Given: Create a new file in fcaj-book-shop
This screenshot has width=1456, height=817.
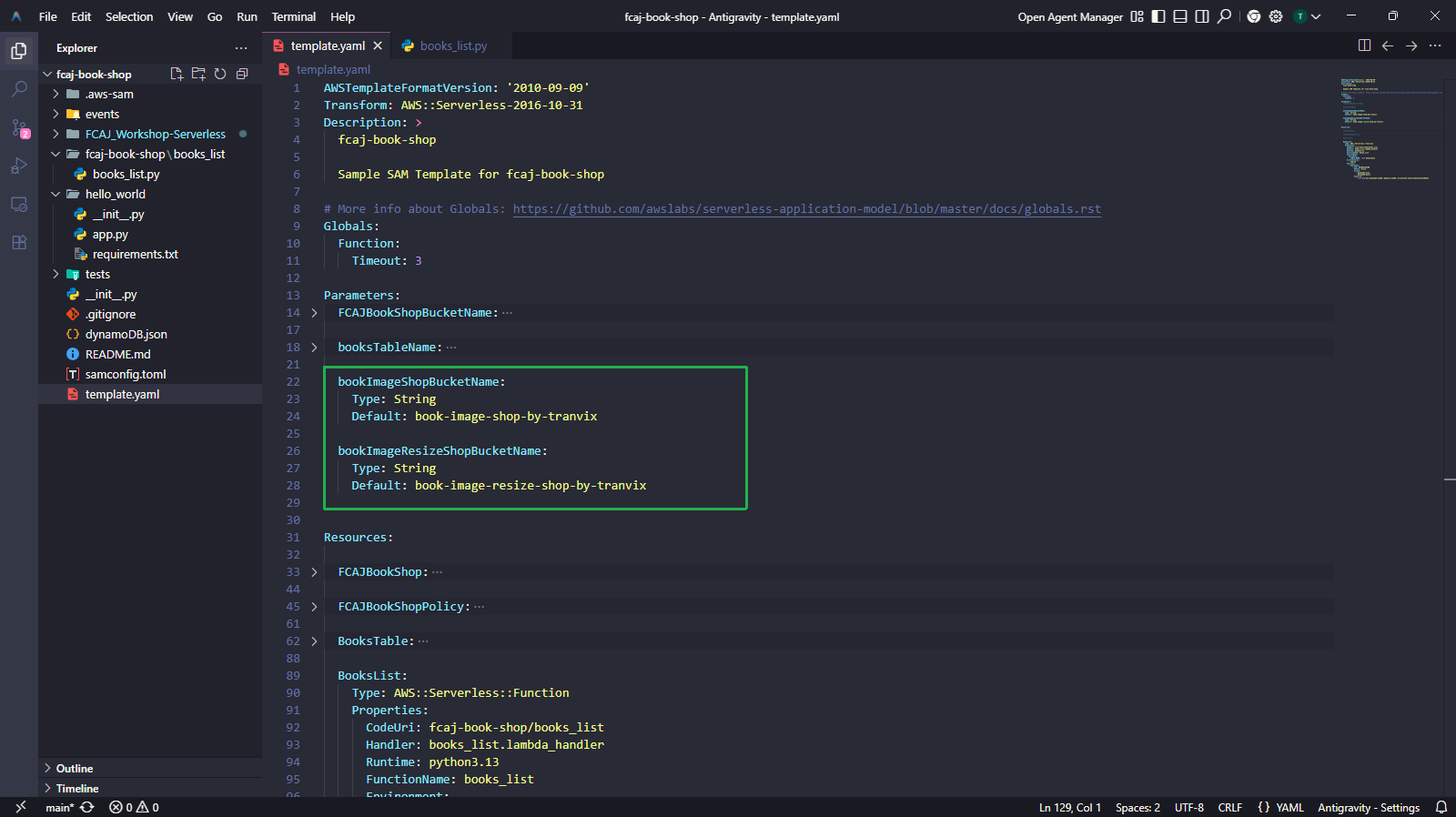Looking at the screenshot, I should [177, 74].
